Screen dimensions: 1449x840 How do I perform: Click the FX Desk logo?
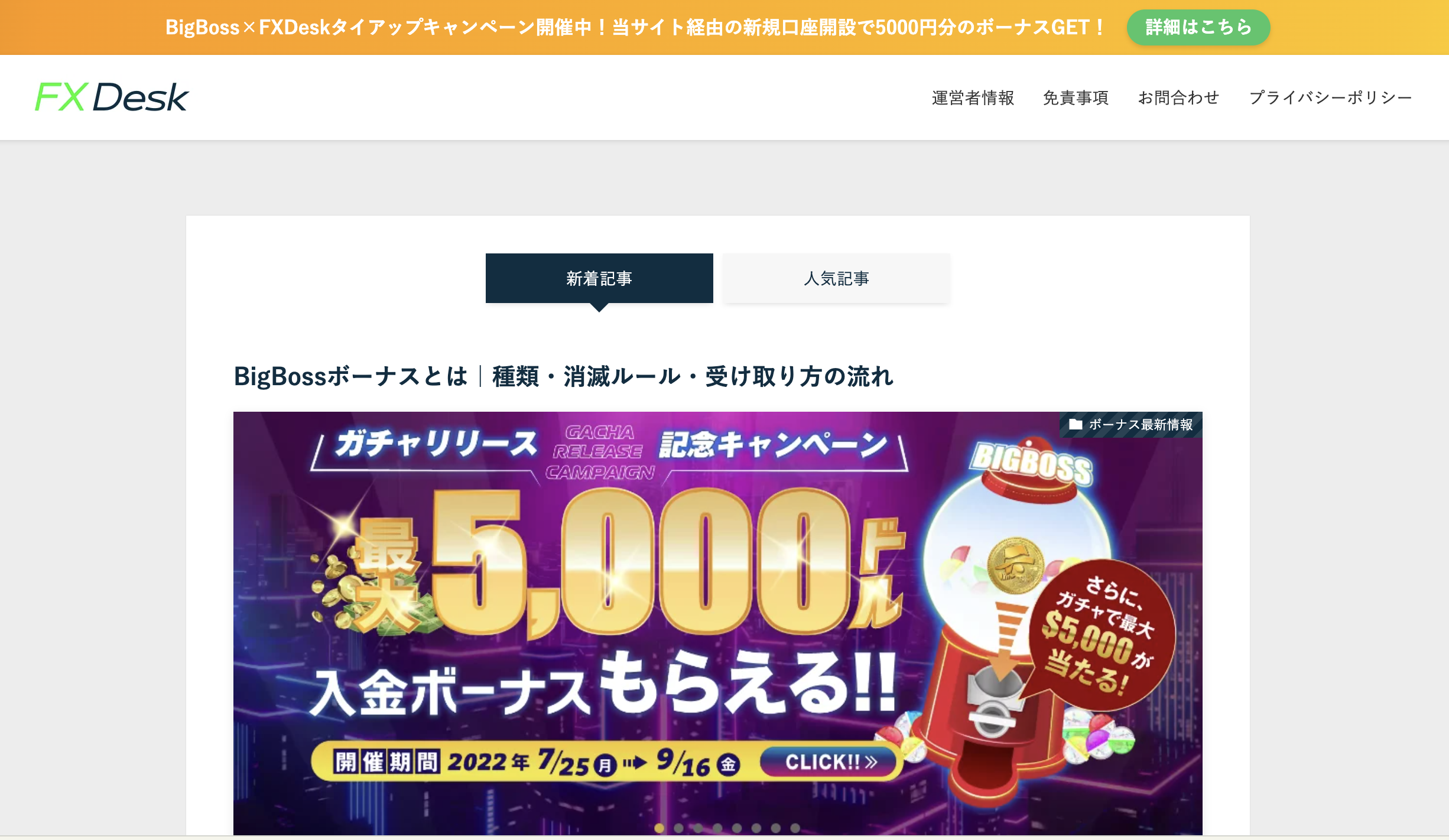click(112, 97)
